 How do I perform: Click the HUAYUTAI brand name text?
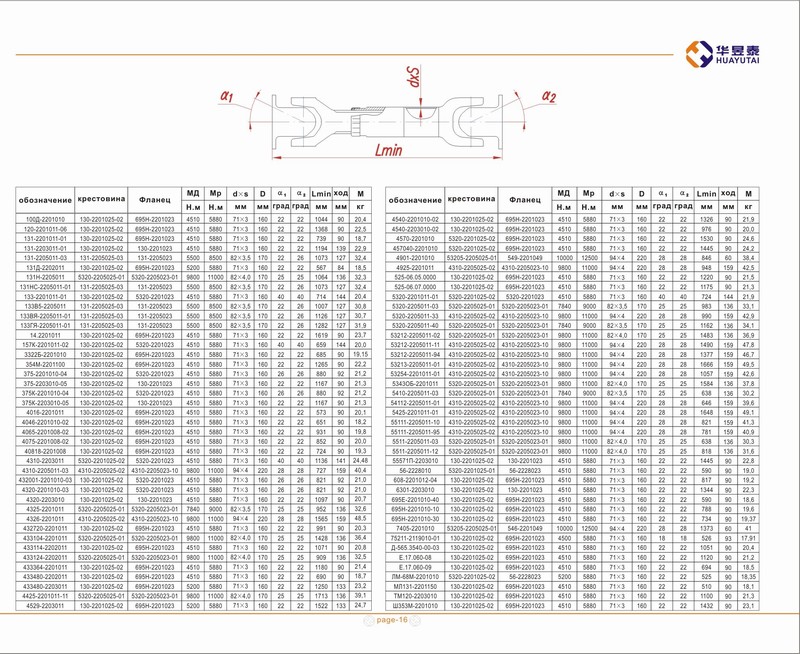click(738, 61)
